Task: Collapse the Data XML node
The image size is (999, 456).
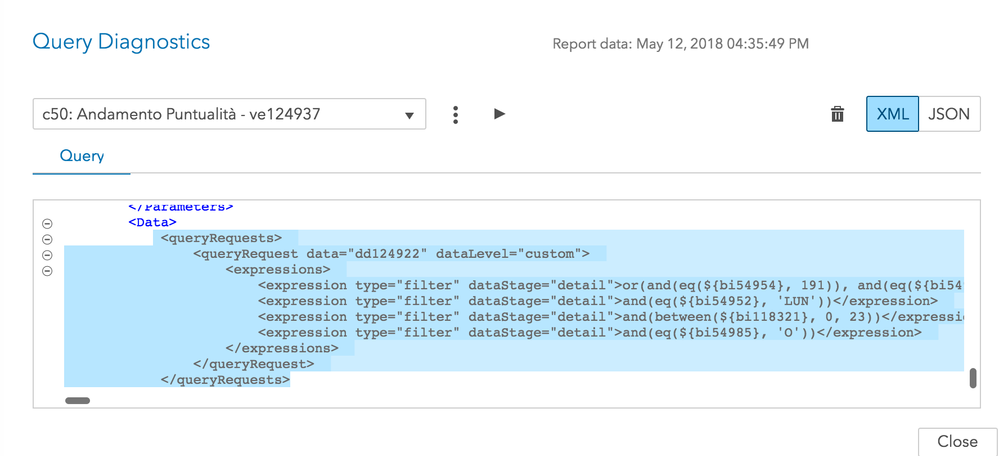Action: [47, 223]
